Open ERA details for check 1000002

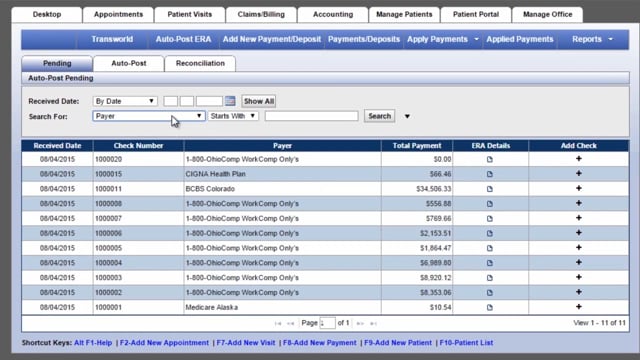(490, 293)
